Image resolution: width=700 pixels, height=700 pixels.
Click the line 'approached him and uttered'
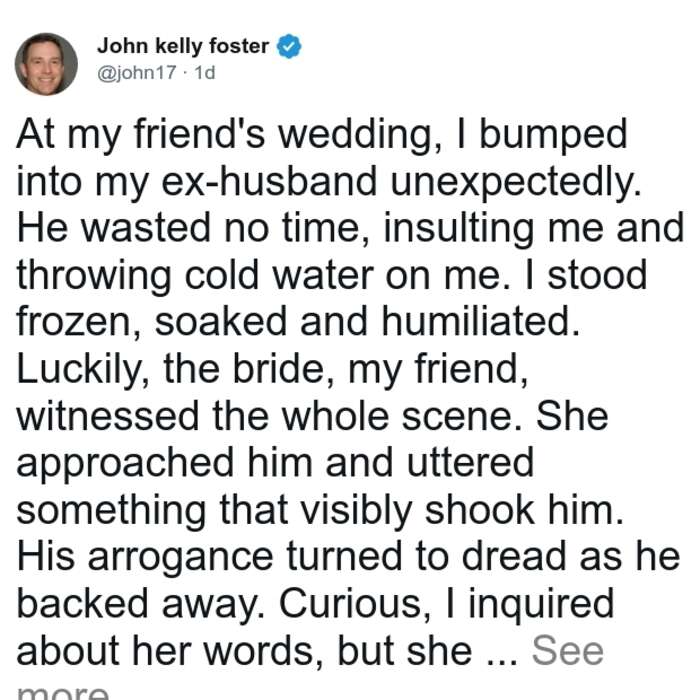click(x=275, y=464)
